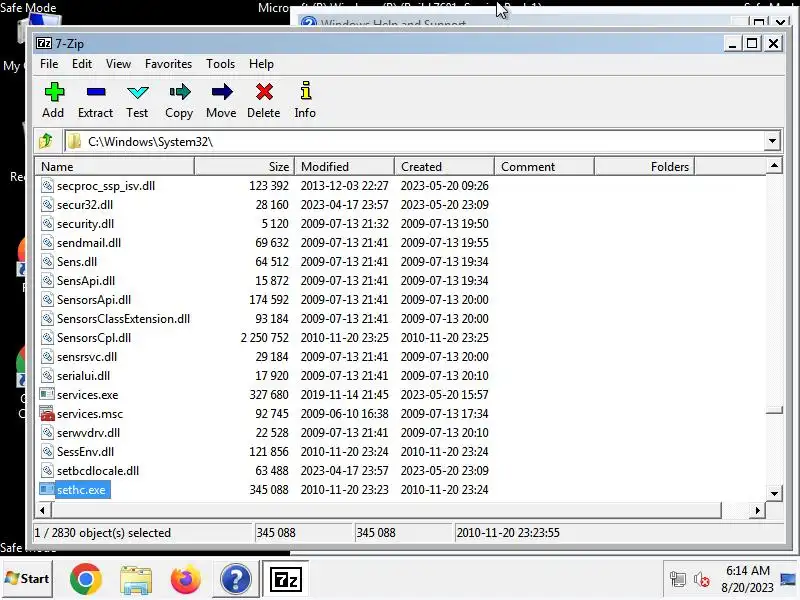Select the serwvdrv.dll file

pos(88,433)
